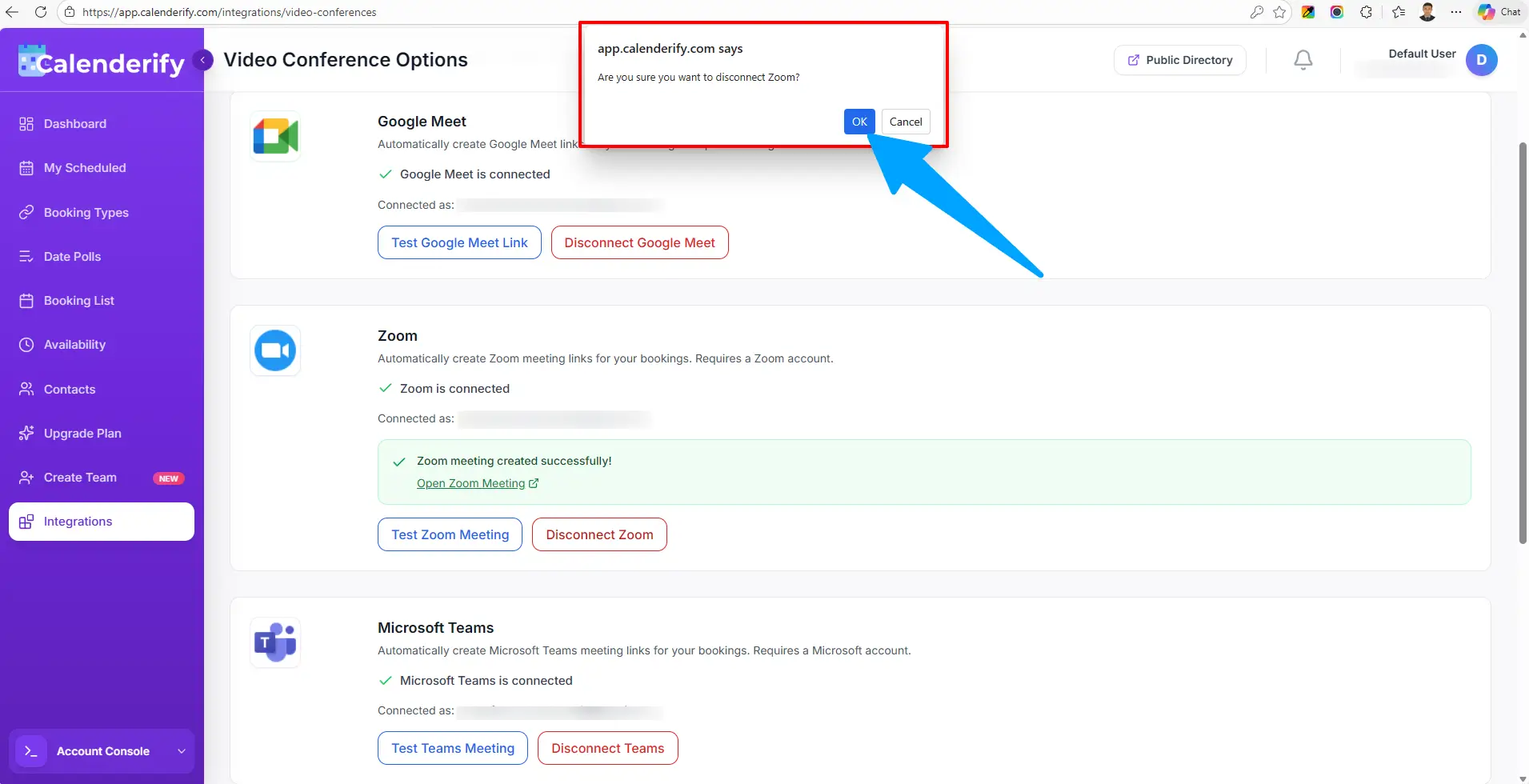Open Zoom Meeting link
The width and height of the screenshot is (1529, 784).
coord(471,483)
